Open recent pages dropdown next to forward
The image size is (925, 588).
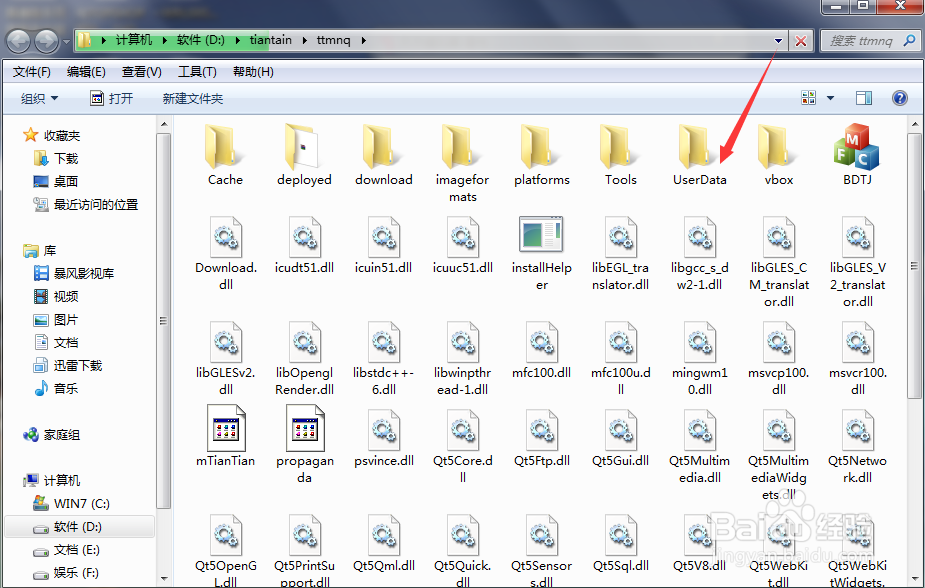[x=66, y=42]
